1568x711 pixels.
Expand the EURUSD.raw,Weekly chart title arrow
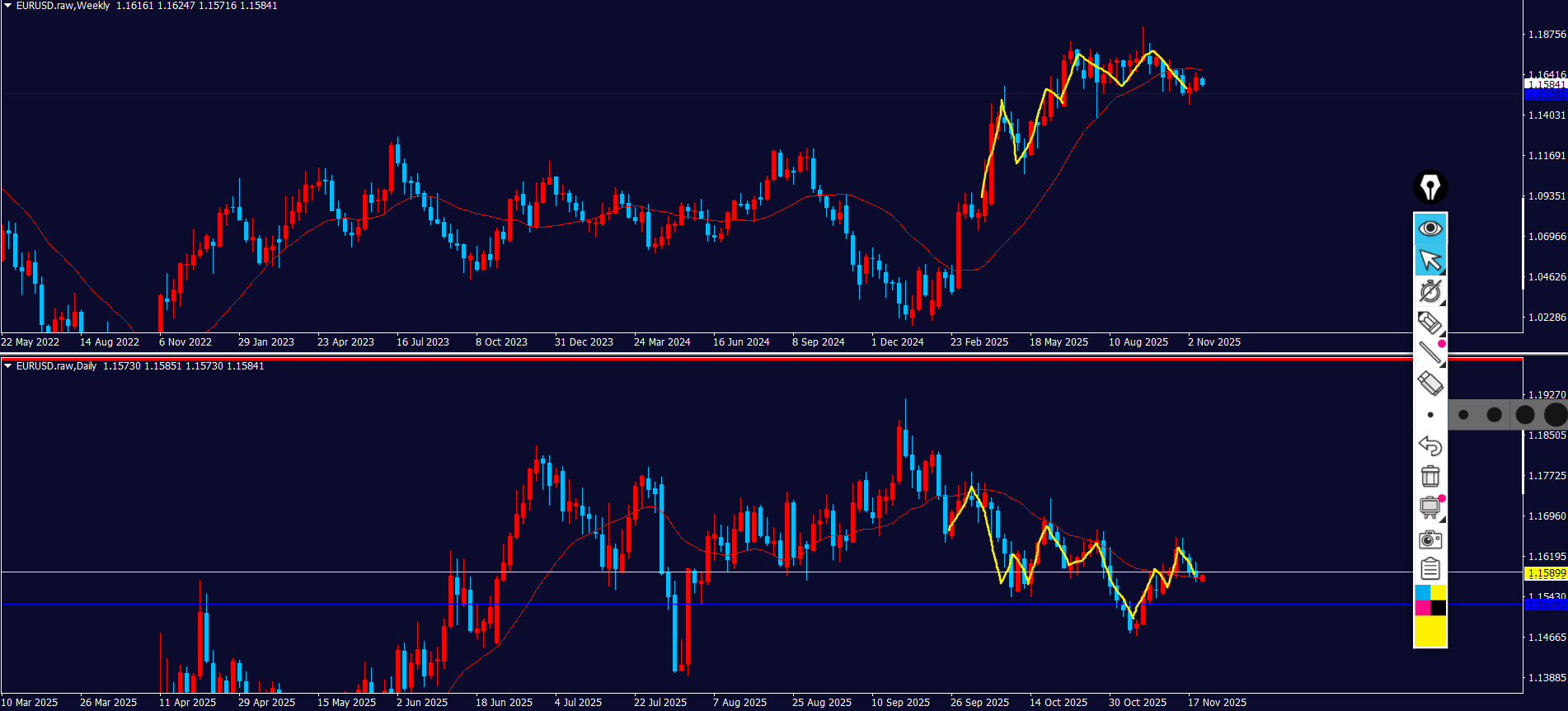pos(7,6)
